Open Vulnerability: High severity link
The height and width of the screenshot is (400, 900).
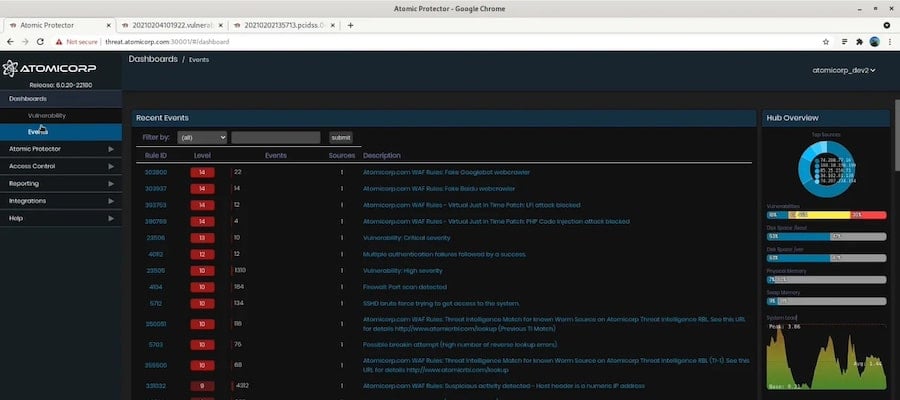[403, 270]
